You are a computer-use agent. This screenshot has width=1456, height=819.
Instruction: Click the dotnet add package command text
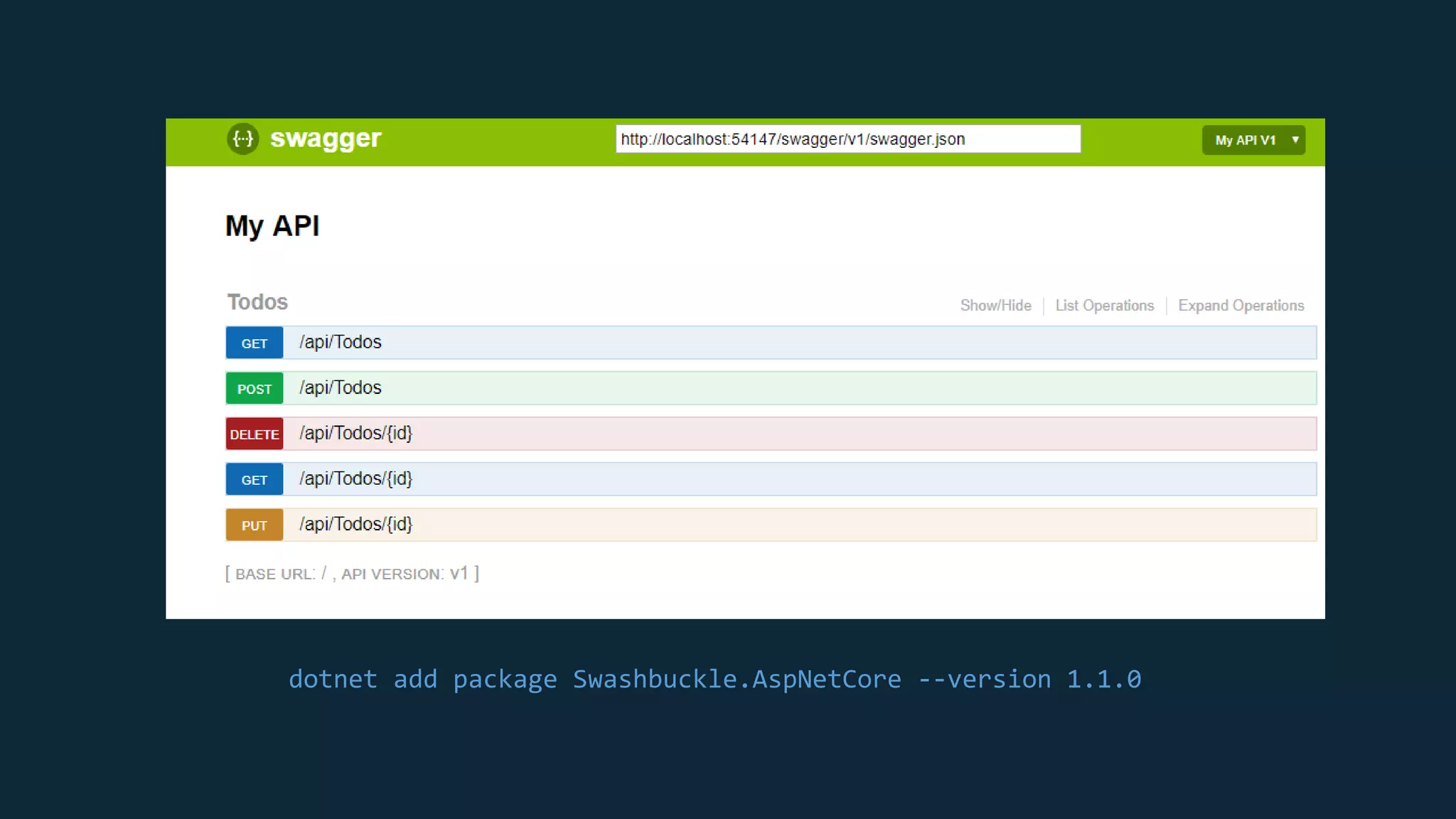pyautogui.click(x=714, y=680)
